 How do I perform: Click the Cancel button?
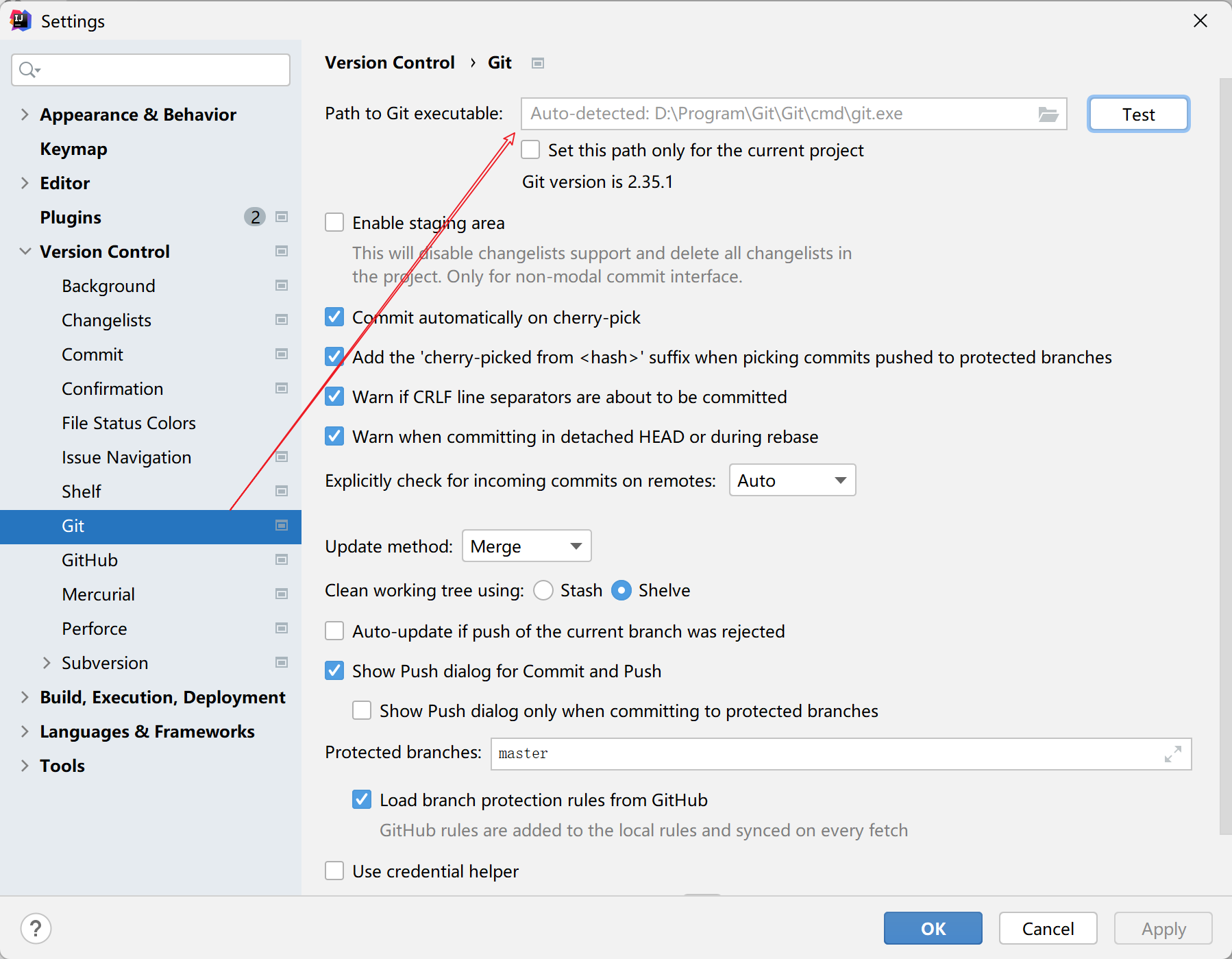(x=1048, y=929)
